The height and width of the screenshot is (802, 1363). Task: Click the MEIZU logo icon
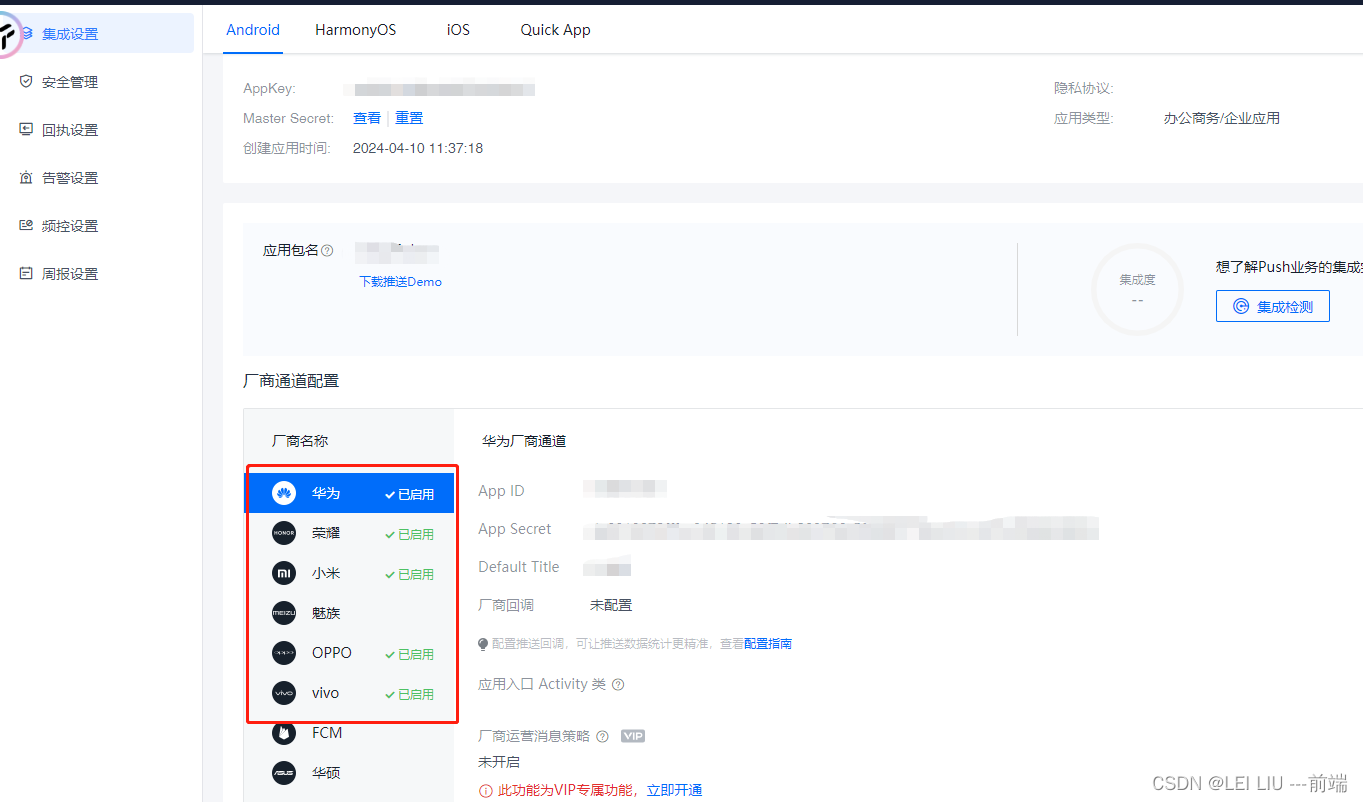284,613
